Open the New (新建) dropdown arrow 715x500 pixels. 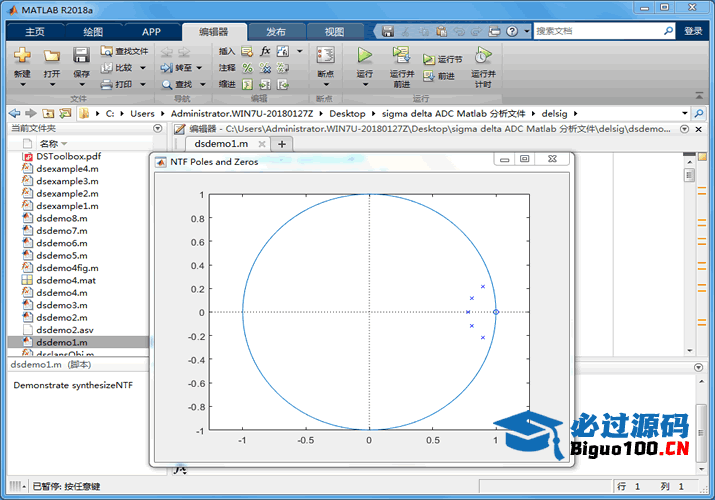tap(22, 84)
